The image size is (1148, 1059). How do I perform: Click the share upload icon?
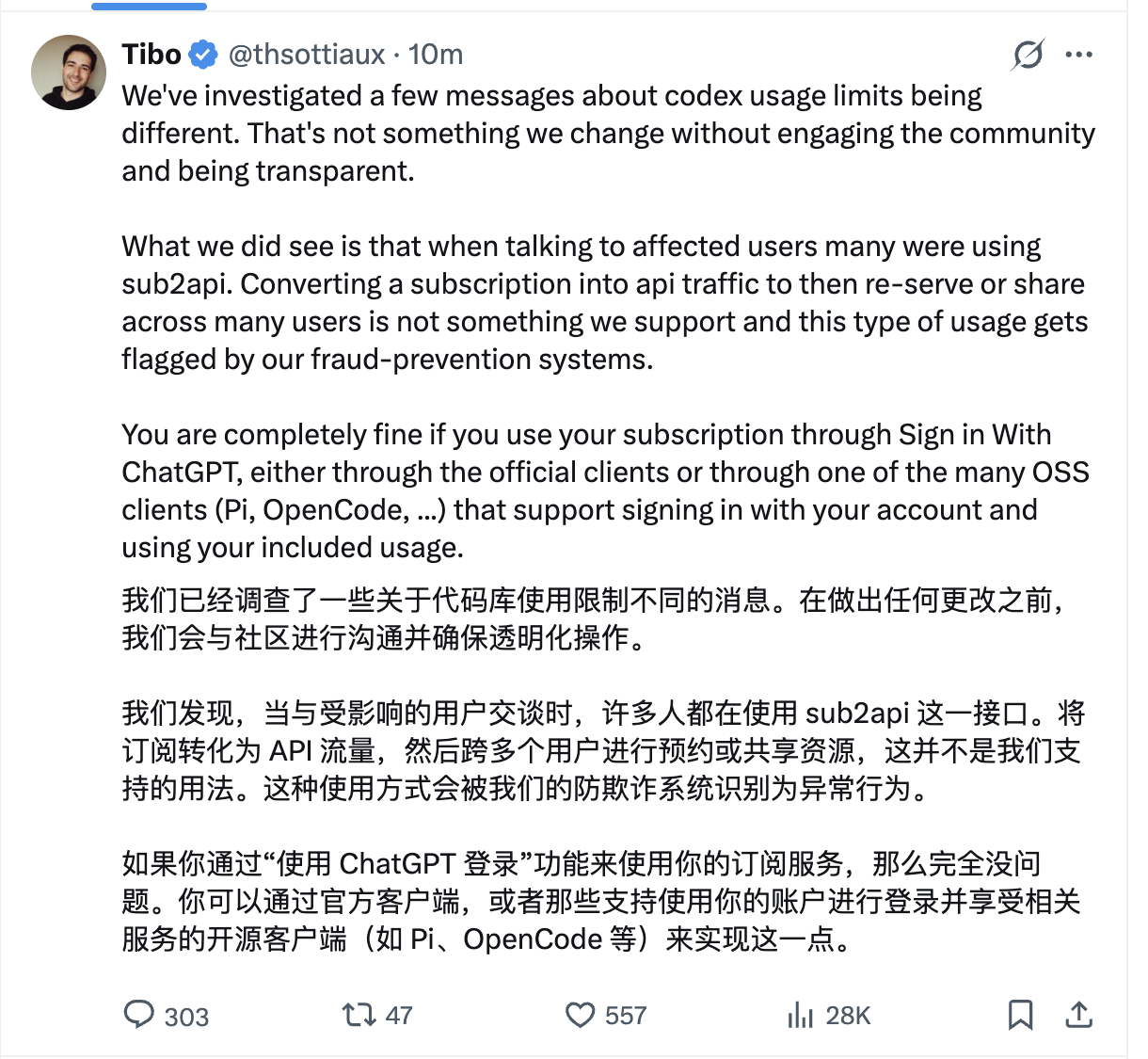coord(1078,1014)
